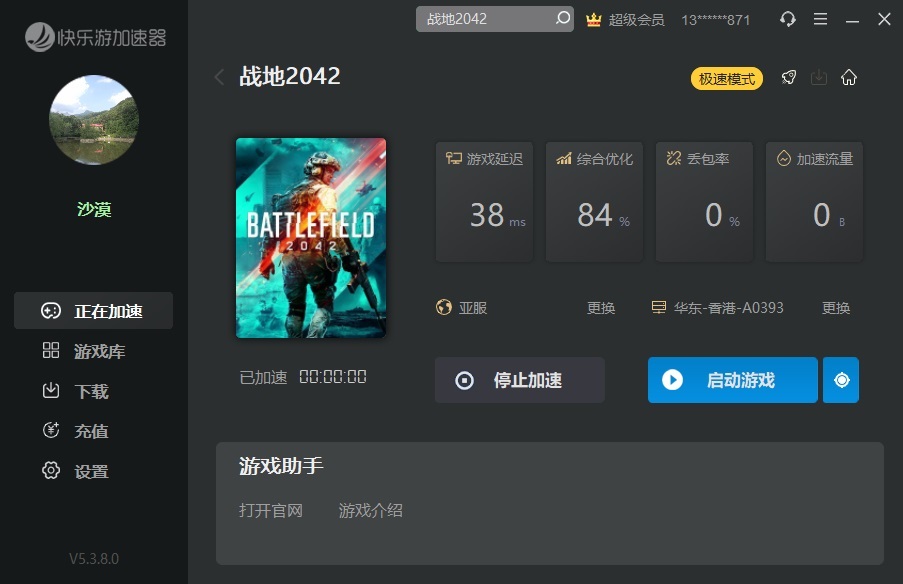Open the hamburger main menu
This screenshot has height=584, width=903.
(820, 19)
